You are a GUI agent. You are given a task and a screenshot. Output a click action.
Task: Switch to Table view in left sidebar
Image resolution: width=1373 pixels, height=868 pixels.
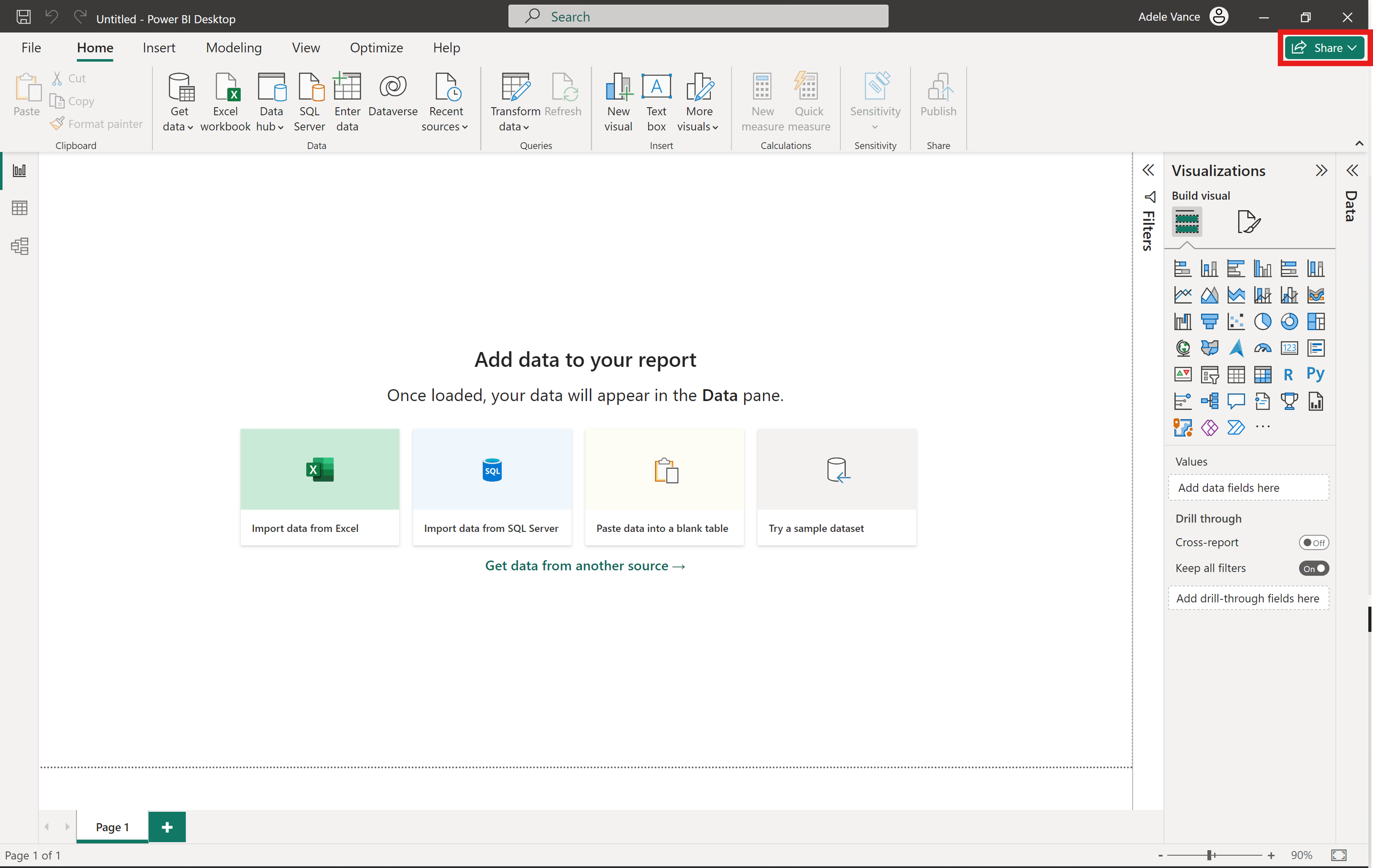coord(19,207)
